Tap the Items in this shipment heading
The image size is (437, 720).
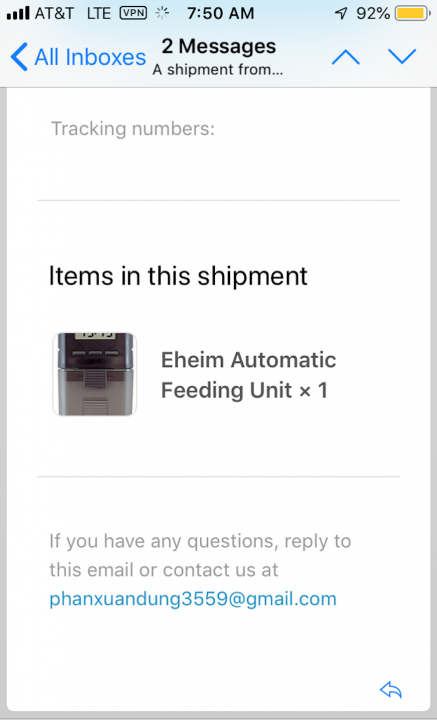178,276
